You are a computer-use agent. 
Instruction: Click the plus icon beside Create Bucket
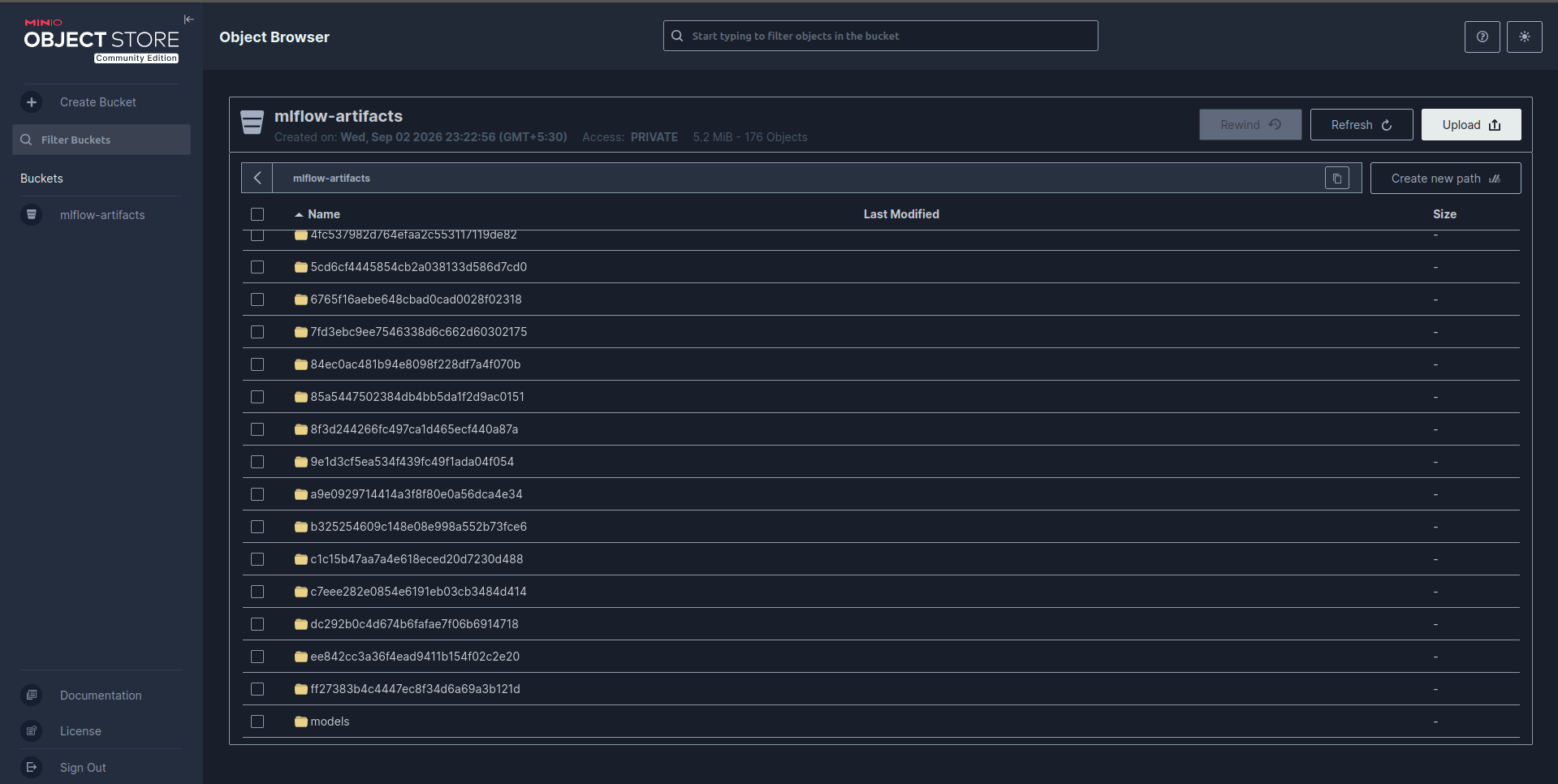[x=32, y=102]
